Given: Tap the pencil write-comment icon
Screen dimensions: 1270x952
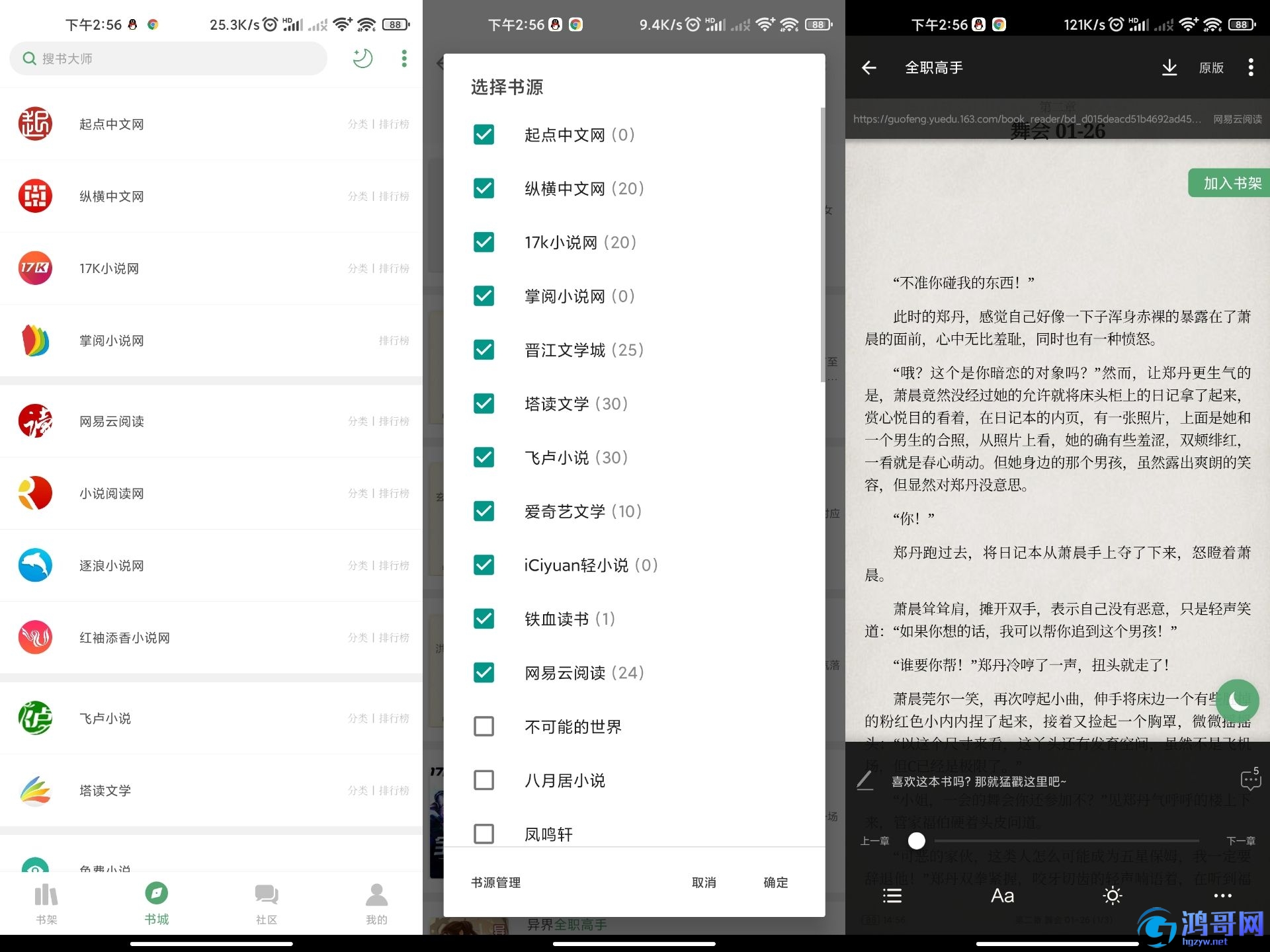Looking at the screenshot, I should point(865,781).
